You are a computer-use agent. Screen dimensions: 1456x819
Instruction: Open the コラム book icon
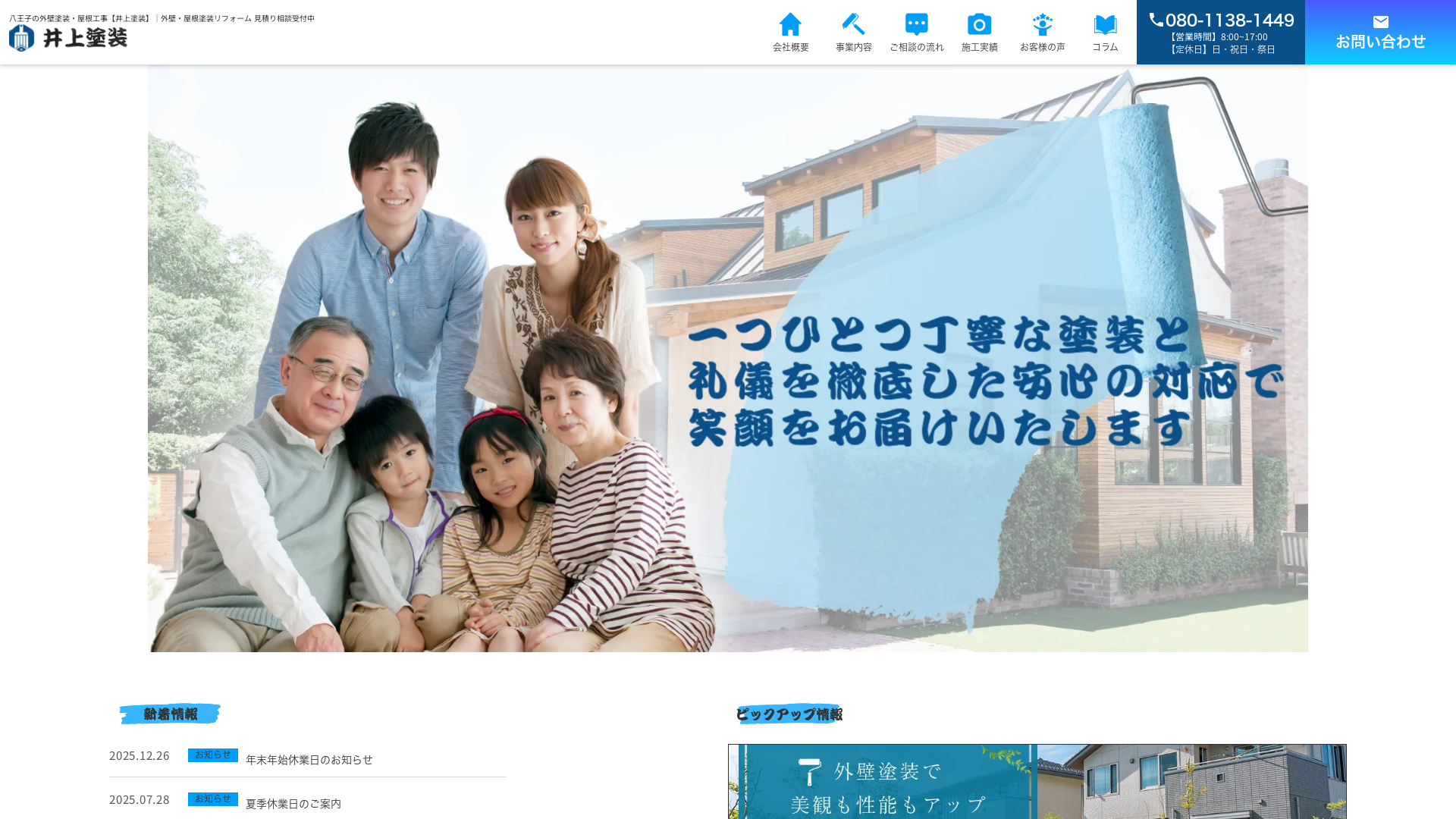(x=1105, y=23)
